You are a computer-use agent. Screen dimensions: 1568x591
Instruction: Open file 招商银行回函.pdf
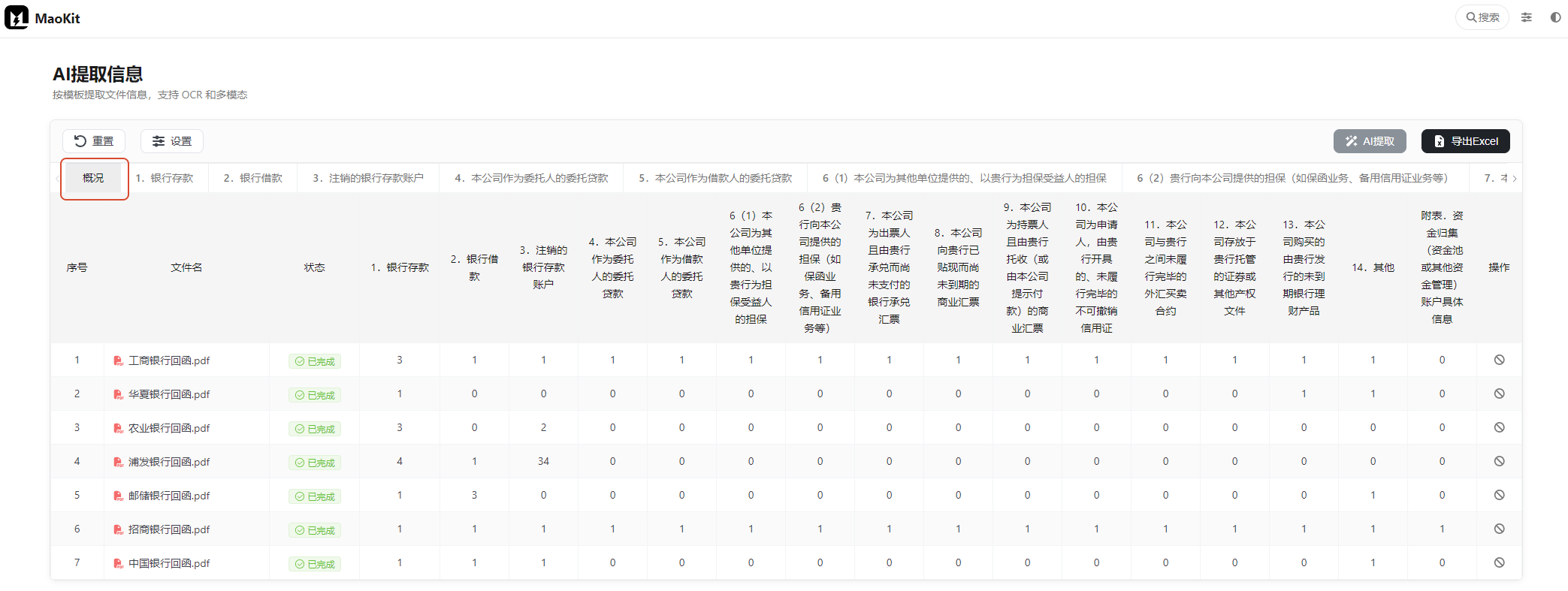coord(169,530)
